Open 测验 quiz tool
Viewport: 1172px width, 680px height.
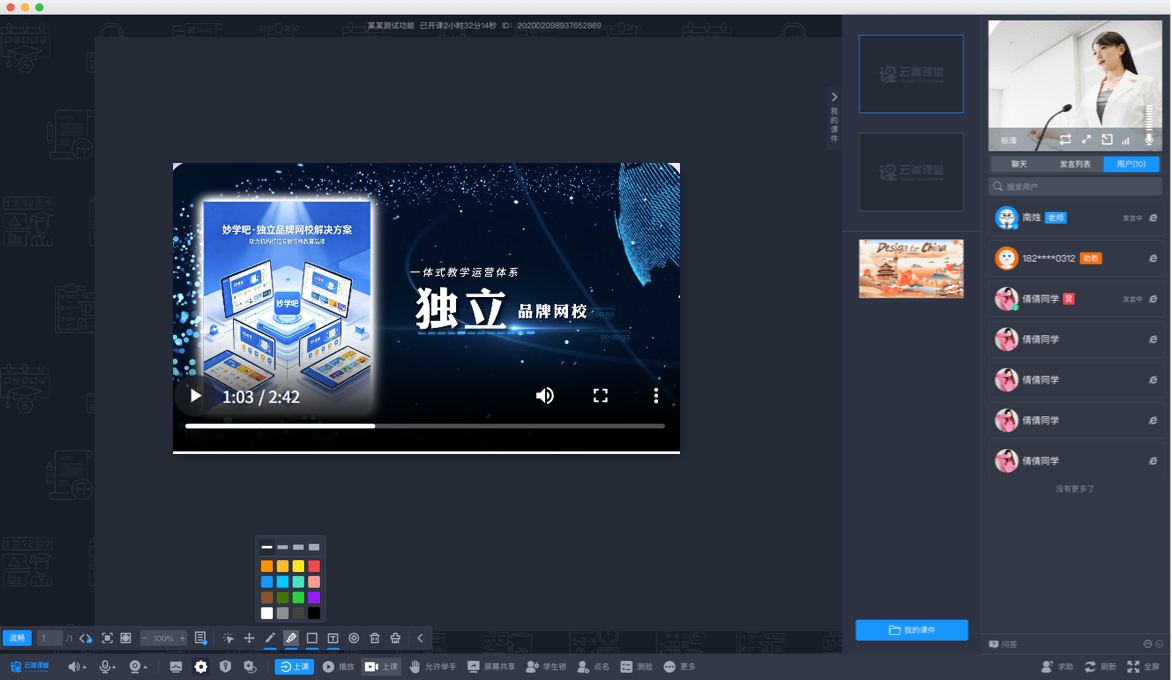pyautogui.click(x=637, y=667)
